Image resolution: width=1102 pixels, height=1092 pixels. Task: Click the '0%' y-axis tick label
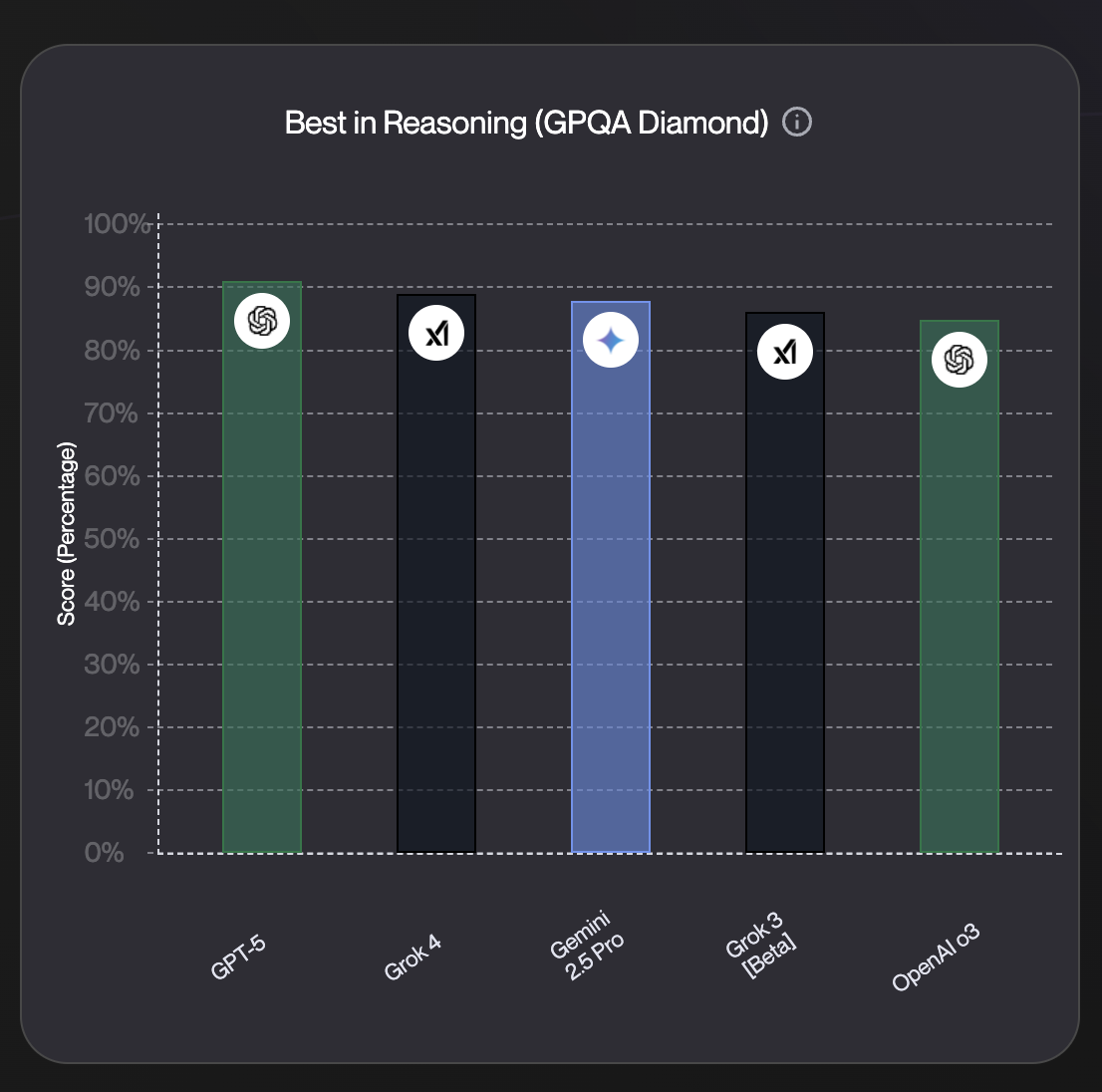(104, 853)
